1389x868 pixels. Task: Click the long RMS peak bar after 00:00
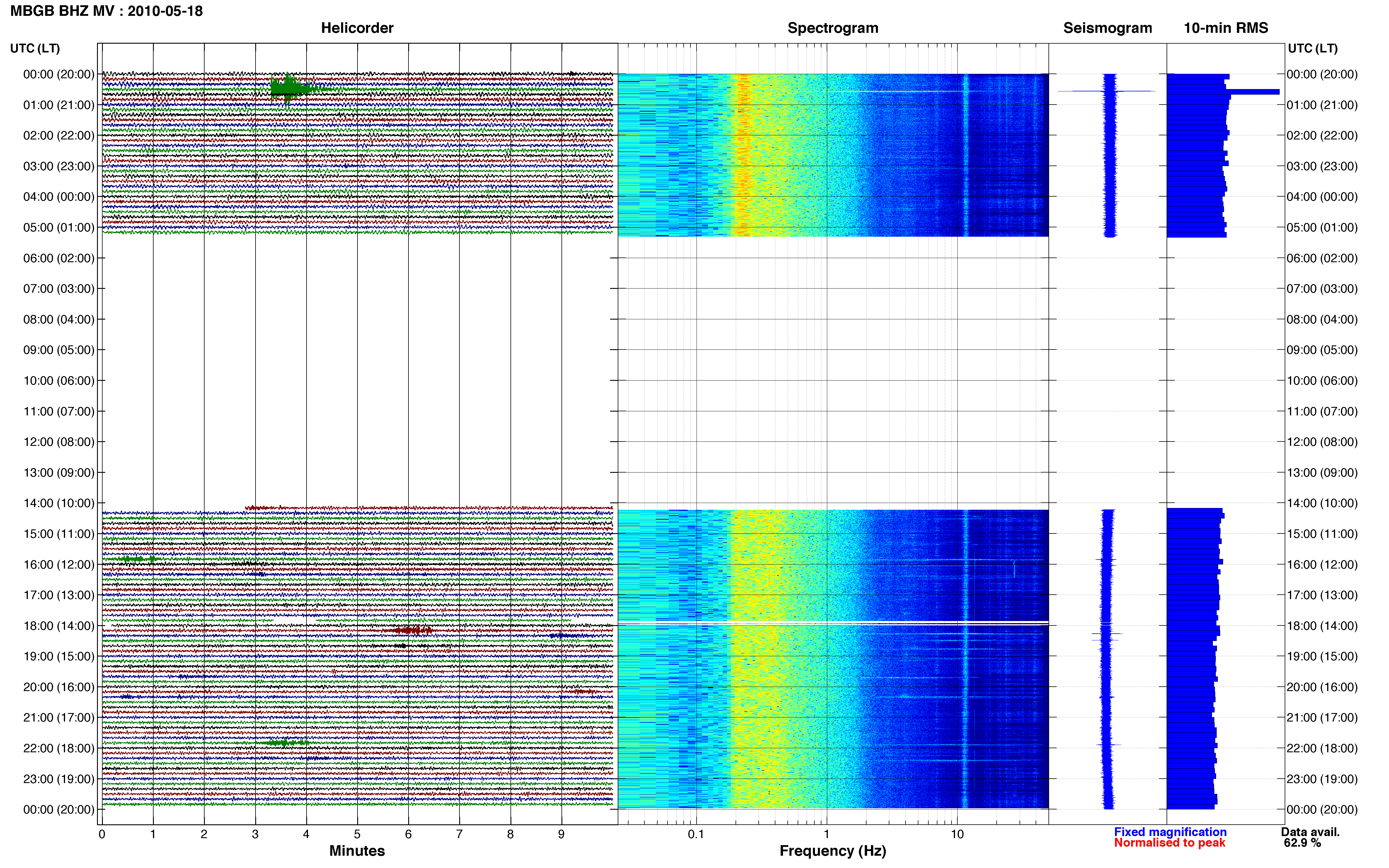click(1223, 92)
